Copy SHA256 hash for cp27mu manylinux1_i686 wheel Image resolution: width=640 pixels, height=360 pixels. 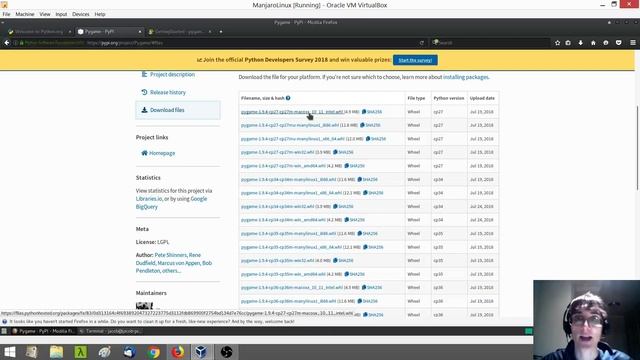pos(370,125)
